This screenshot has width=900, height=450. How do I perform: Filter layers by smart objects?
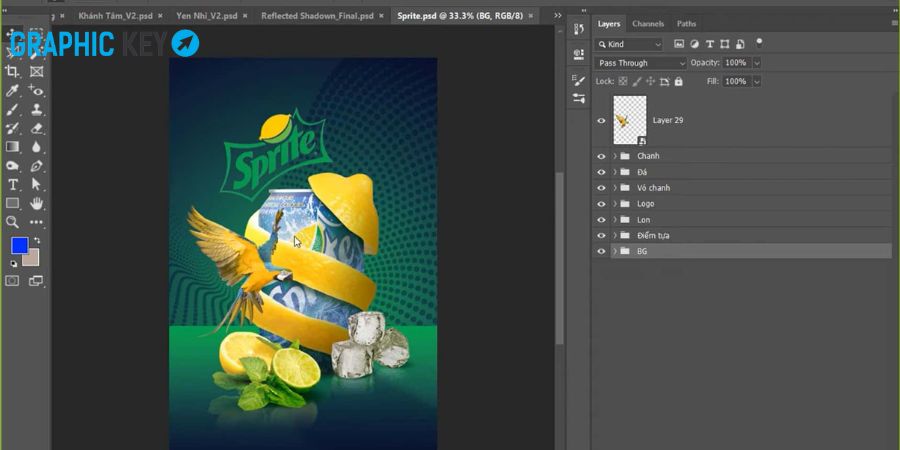click(x=740, y=44)
